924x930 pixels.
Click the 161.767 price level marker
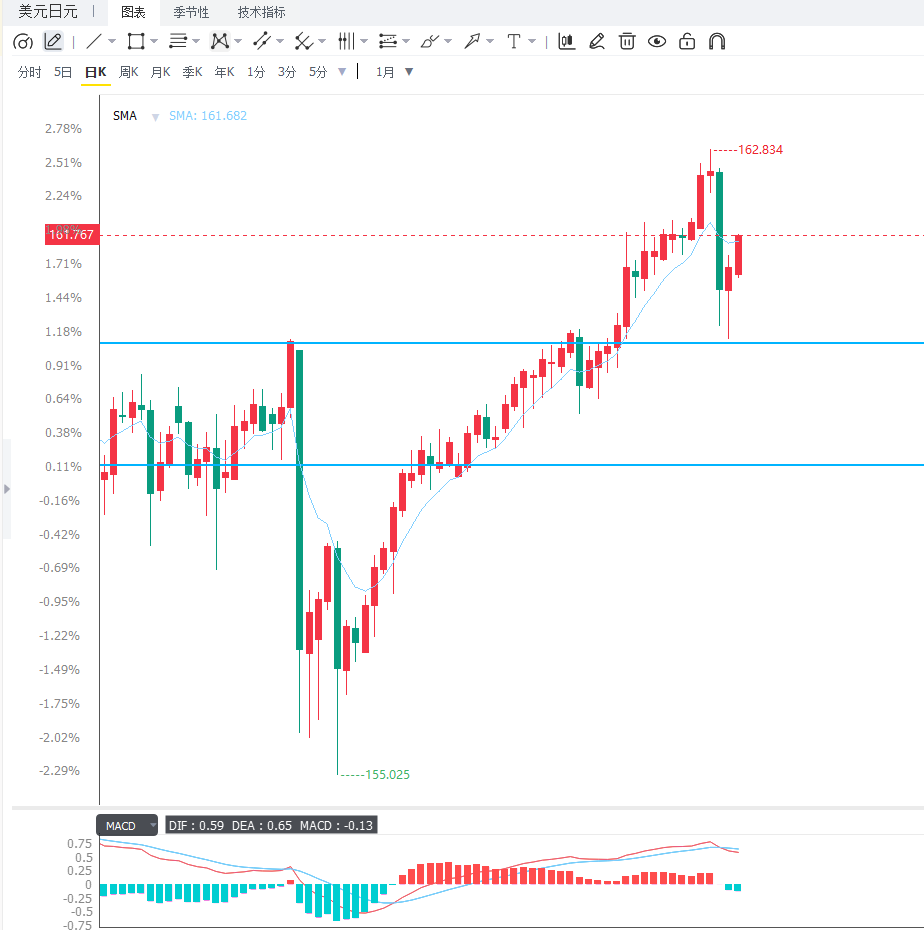tap(72, 235)
